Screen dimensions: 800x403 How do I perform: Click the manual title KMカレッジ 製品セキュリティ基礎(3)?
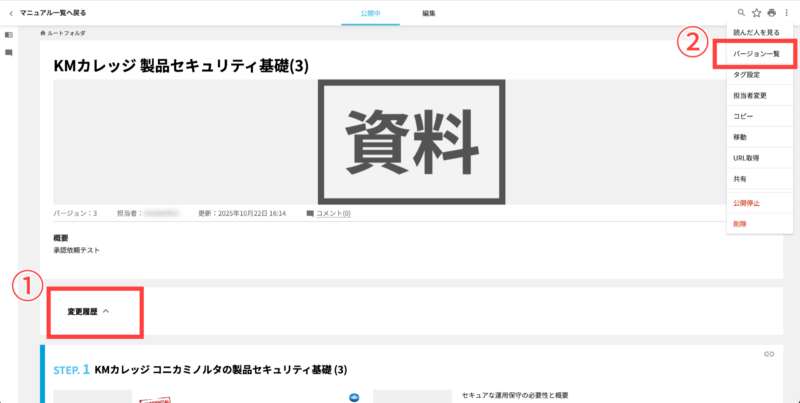tap(181, 66)
